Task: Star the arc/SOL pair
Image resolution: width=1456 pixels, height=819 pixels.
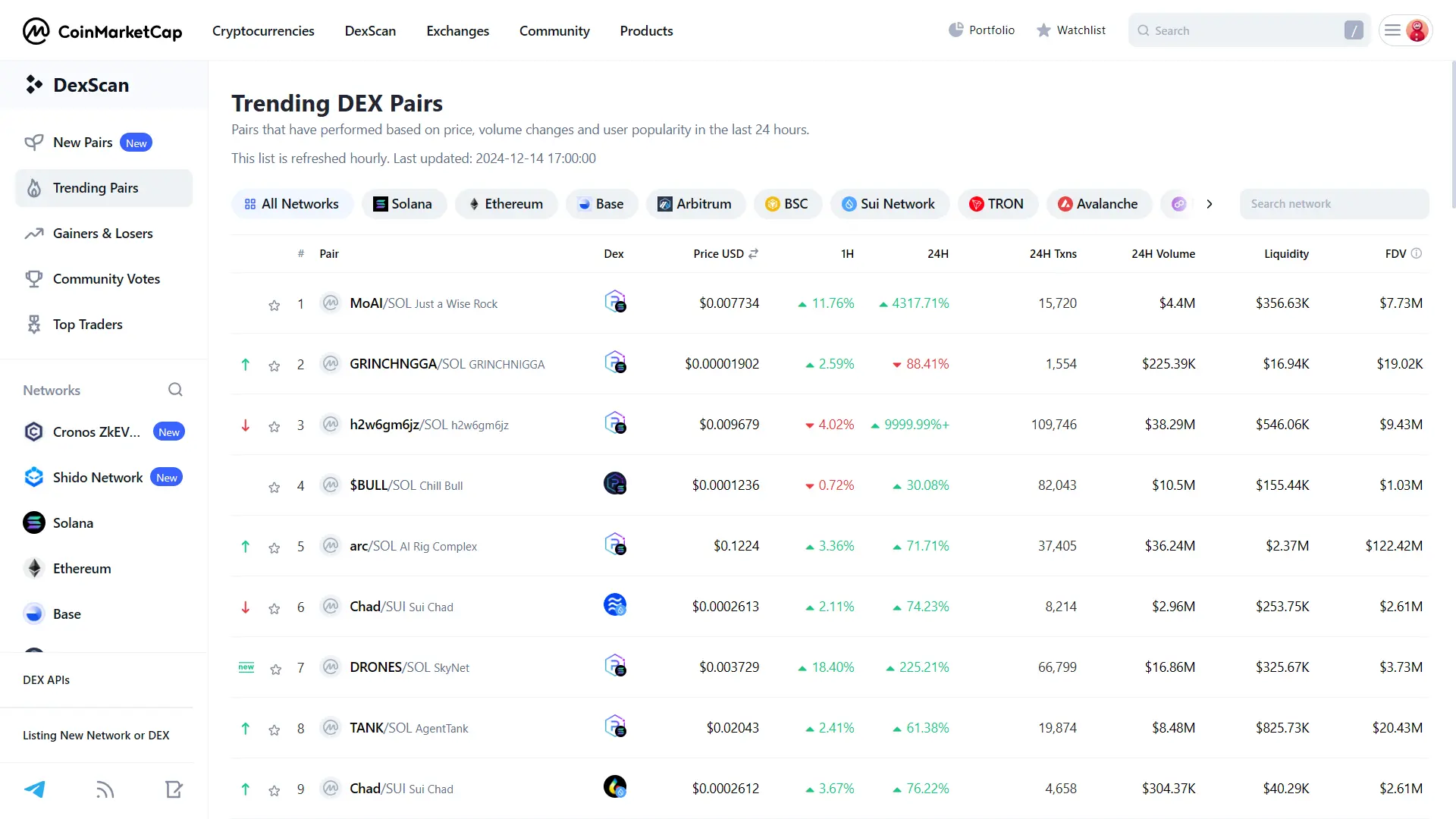Action: click(x=274, y=548)
